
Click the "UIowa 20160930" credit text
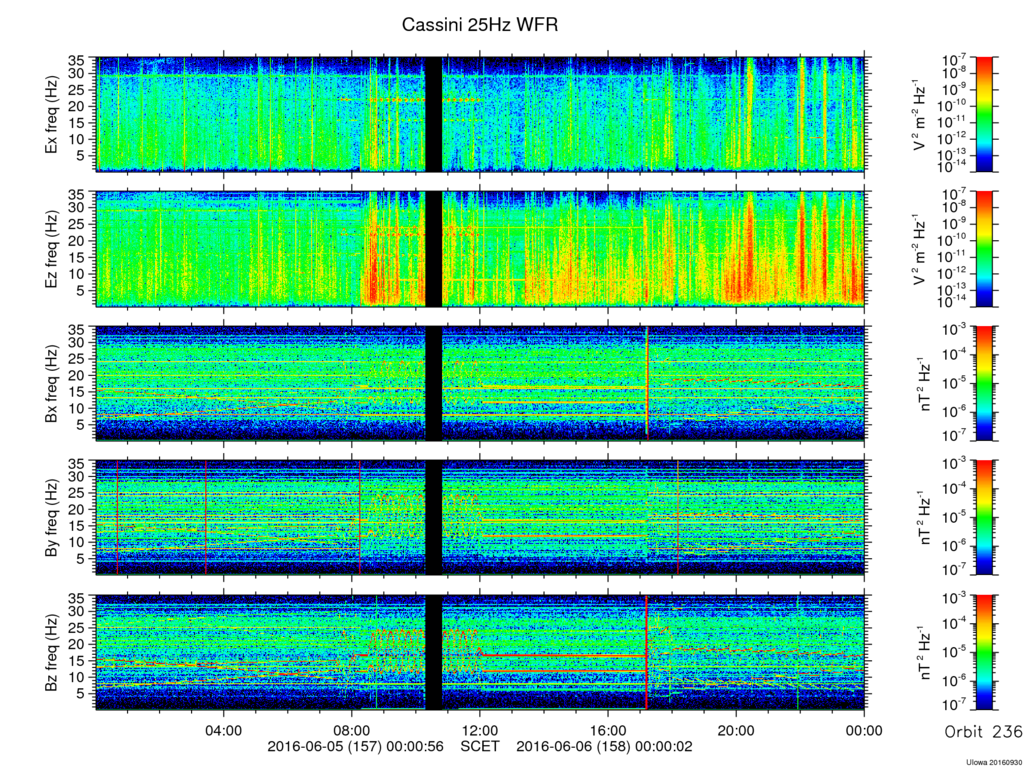tap(993, 762)
